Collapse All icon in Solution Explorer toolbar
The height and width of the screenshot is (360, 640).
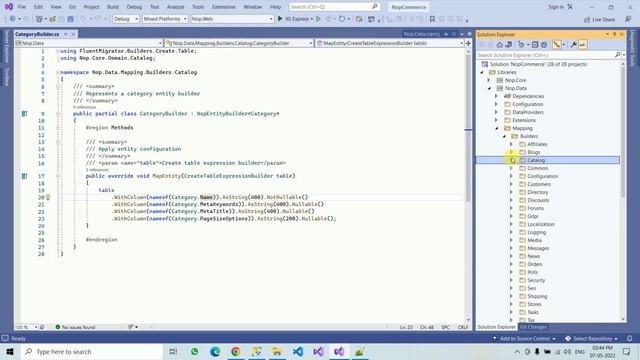pyautogui.click(x=535, y=45)
